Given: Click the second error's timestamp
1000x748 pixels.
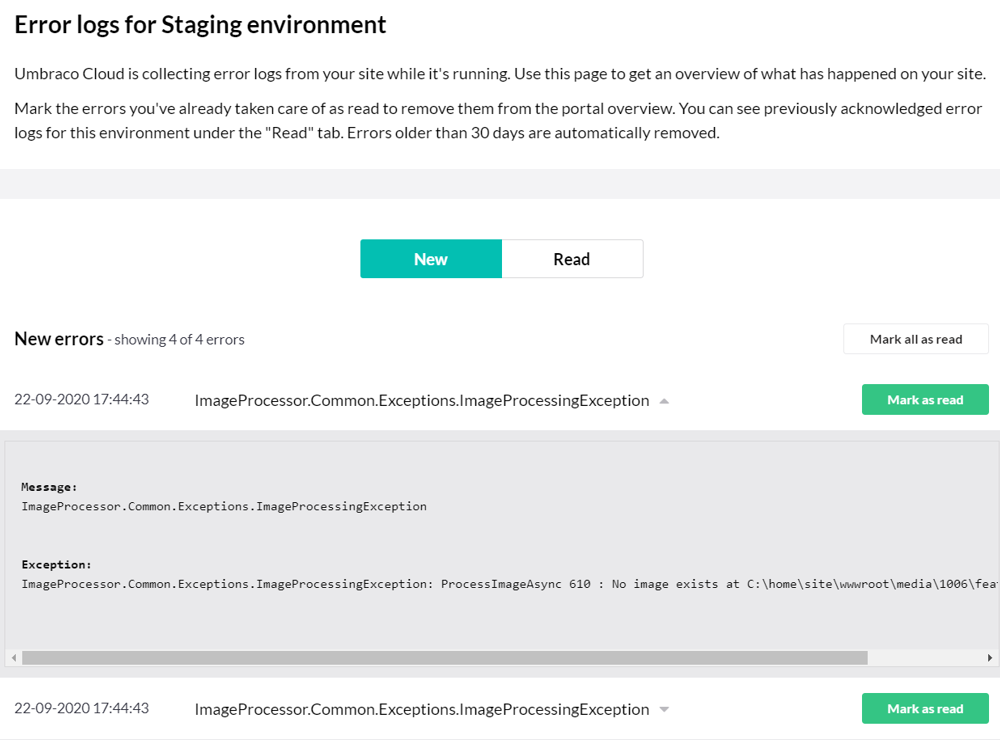Looking at the screenshot, I should click(x=81, y=708).
